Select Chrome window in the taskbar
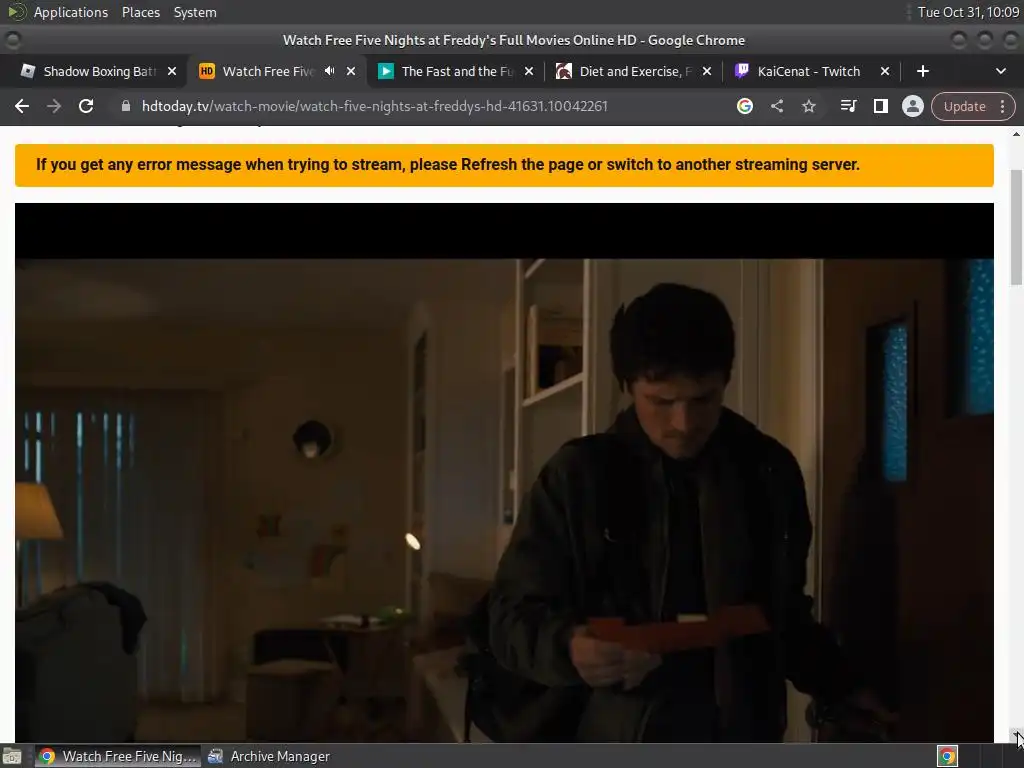Screen dimensions: 1024x768 118,756
